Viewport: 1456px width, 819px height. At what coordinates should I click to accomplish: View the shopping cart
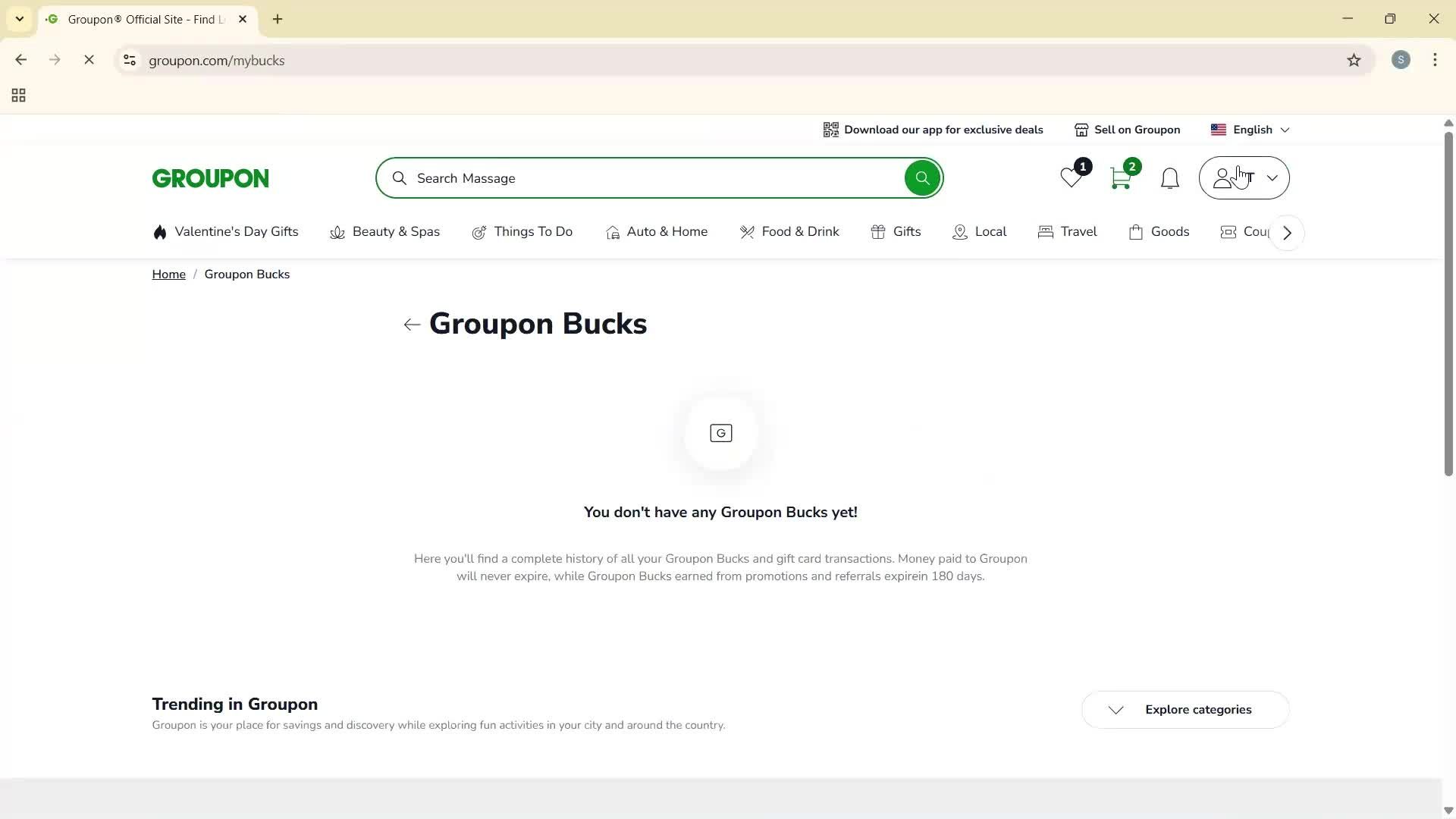click(x=1120, y=178)
